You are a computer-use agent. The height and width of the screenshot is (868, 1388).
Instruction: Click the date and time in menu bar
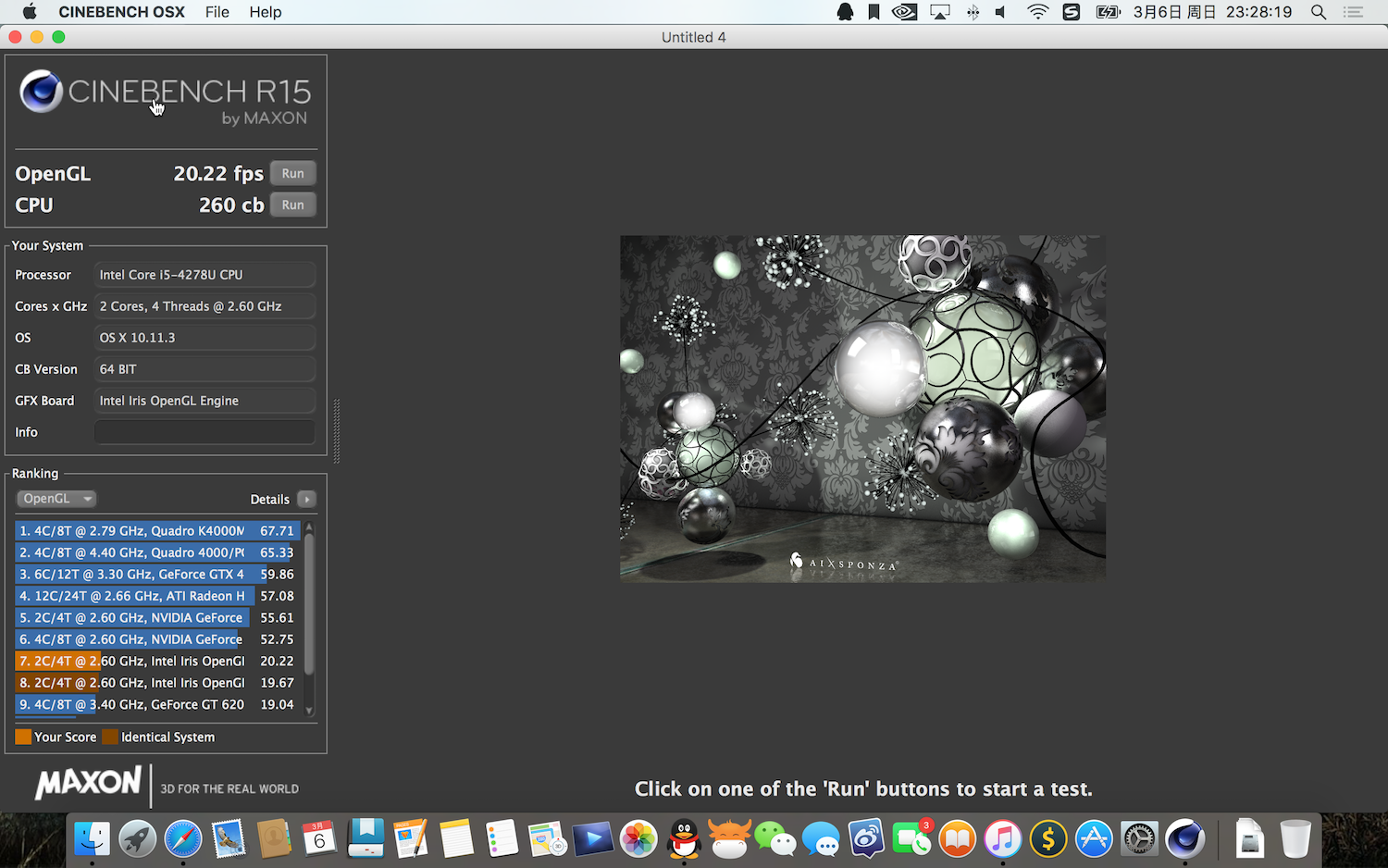1212,12
